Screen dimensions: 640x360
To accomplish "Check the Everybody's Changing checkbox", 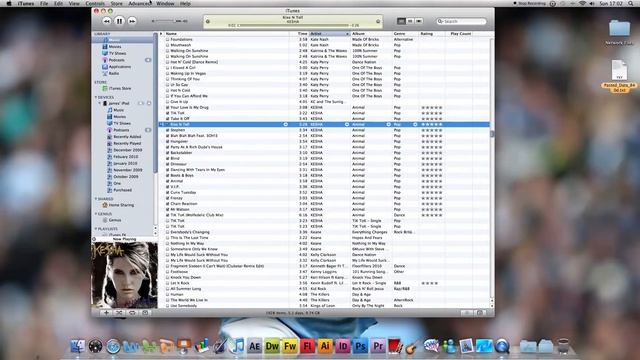I will 167,232.
